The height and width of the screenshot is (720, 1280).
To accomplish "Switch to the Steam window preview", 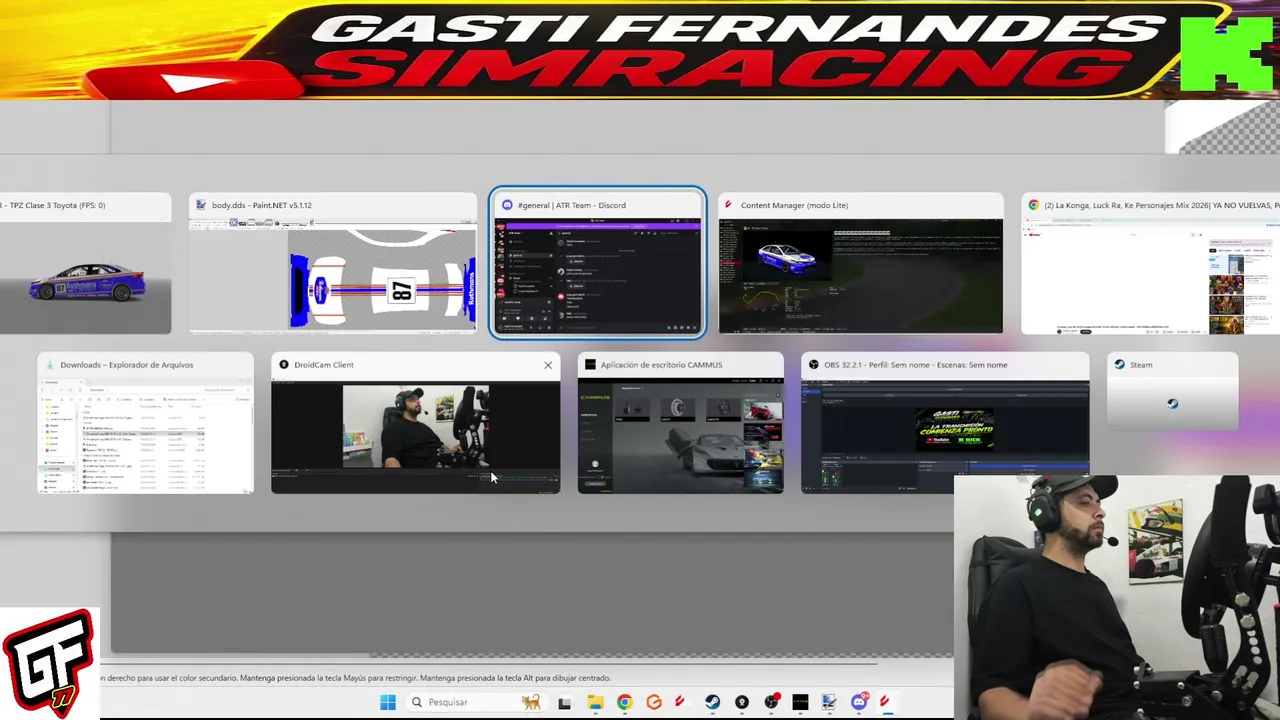I will (x=1173, y=392).
